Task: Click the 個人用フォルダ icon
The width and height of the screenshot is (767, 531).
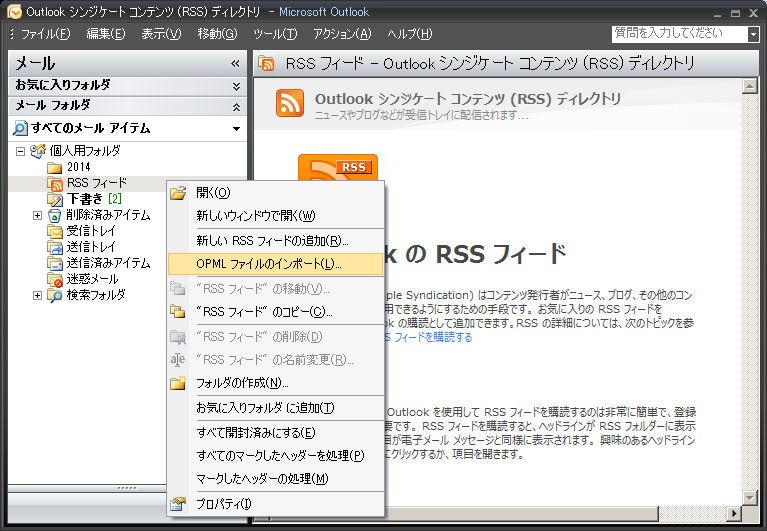Action: (x=38, y=151)
